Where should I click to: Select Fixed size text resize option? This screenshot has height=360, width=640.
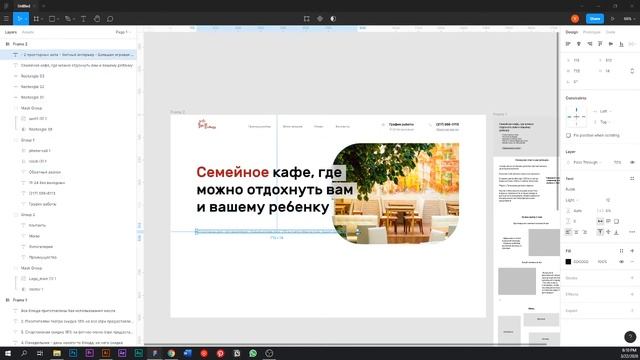click(616, 221)
